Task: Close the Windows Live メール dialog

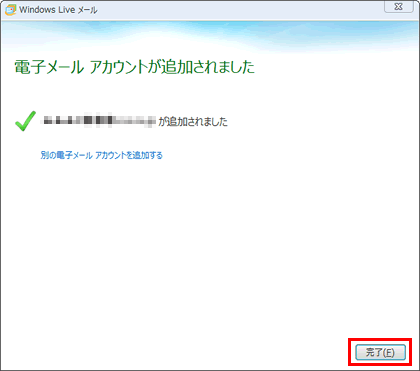Action: tap(399, 7)
